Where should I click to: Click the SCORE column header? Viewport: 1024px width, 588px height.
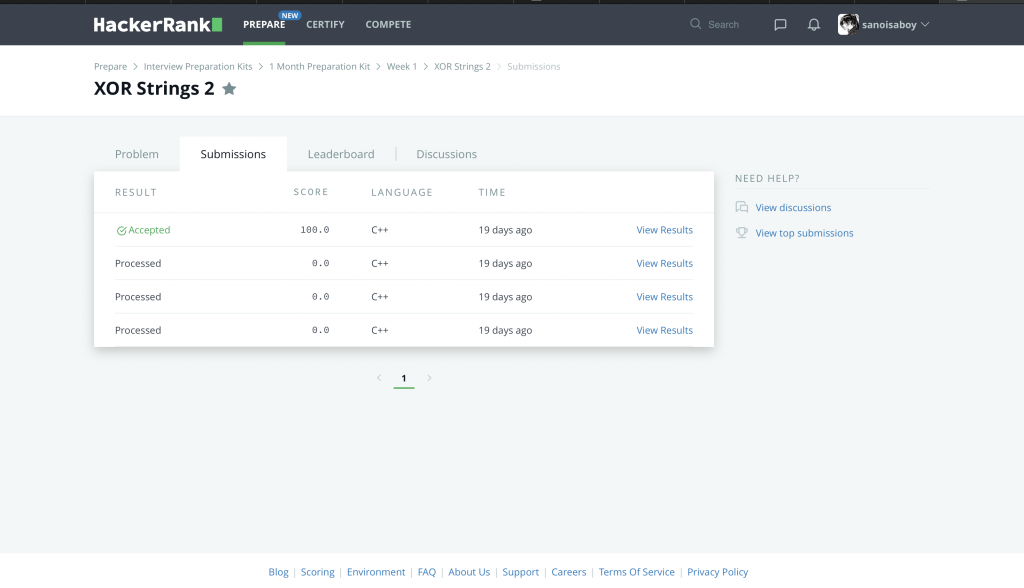[x=311, y=192]
